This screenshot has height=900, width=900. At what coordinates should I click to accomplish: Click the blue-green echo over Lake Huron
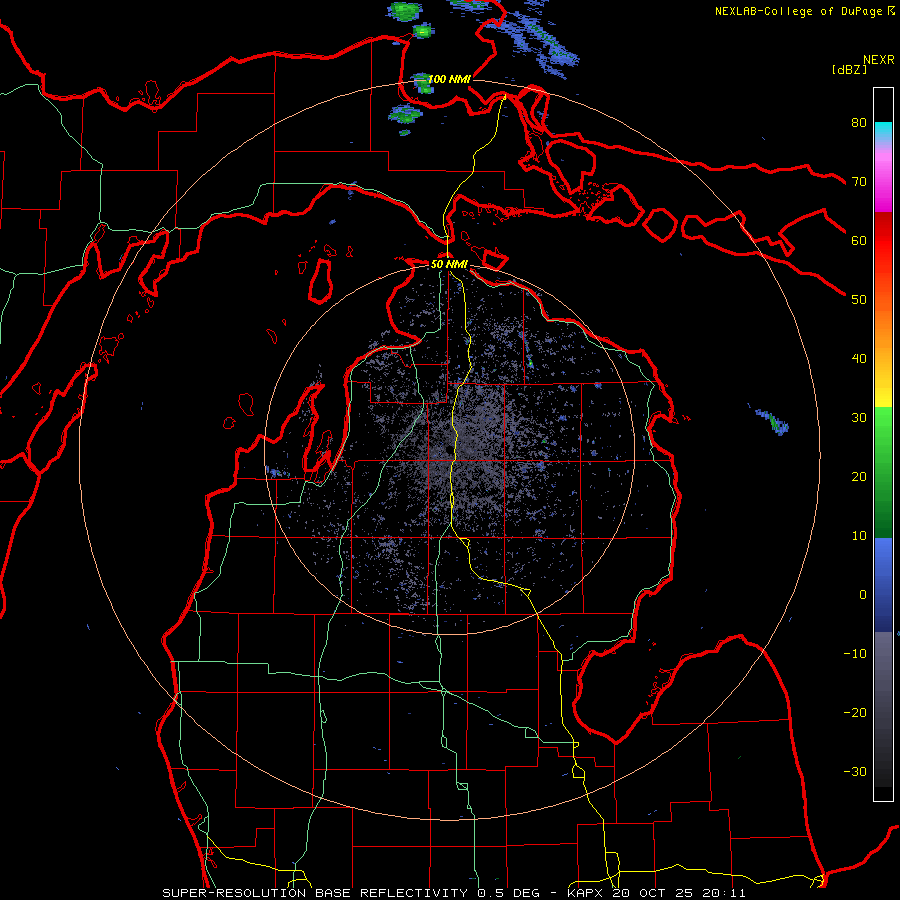tap(773, 421)
